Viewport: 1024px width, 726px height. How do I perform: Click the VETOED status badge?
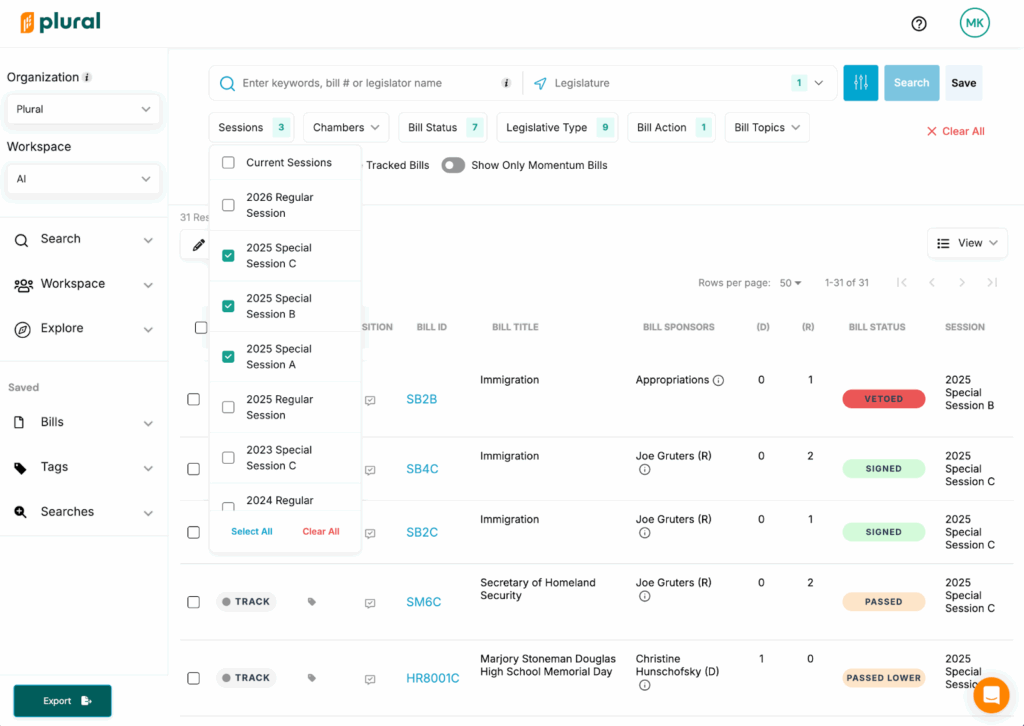pos(883,399)
